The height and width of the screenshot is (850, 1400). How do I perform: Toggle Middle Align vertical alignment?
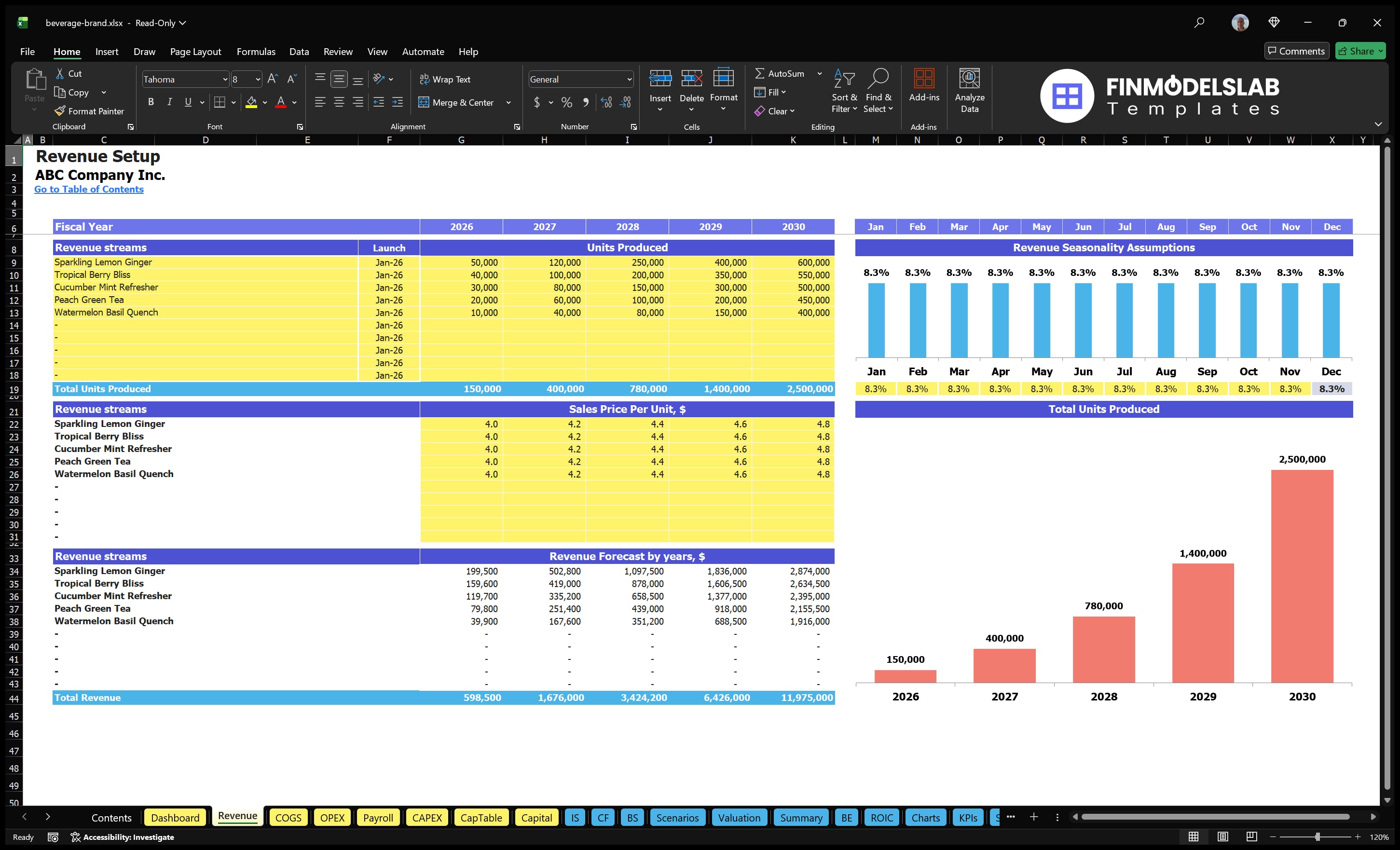point(339,79)
